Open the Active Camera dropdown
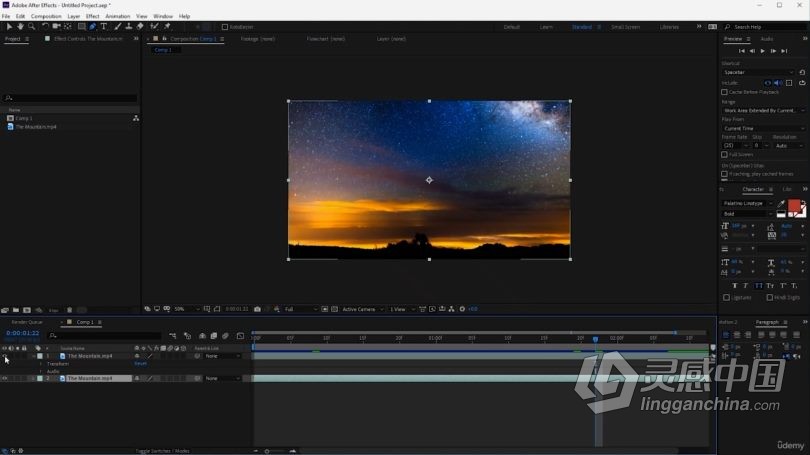Image resolution: width=810 pixels, height=455 pixels. (363, 309)
